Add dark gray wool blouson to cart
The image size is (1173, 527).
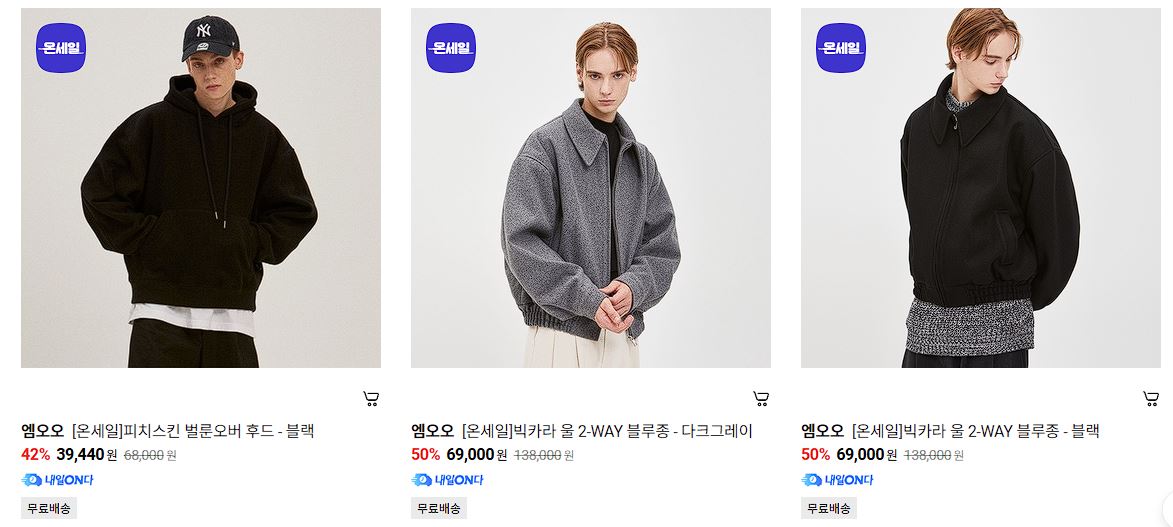[761, 398]
